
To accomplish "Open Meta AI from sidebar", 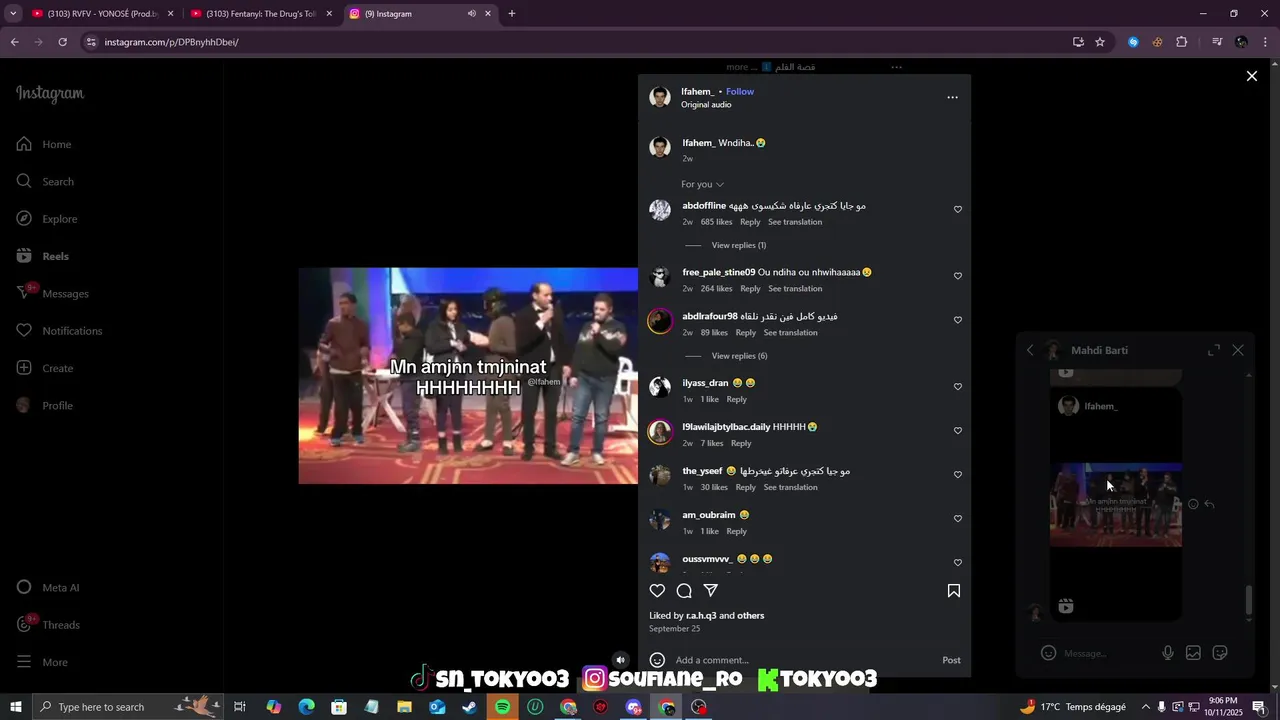I will [x=48, y=587].
